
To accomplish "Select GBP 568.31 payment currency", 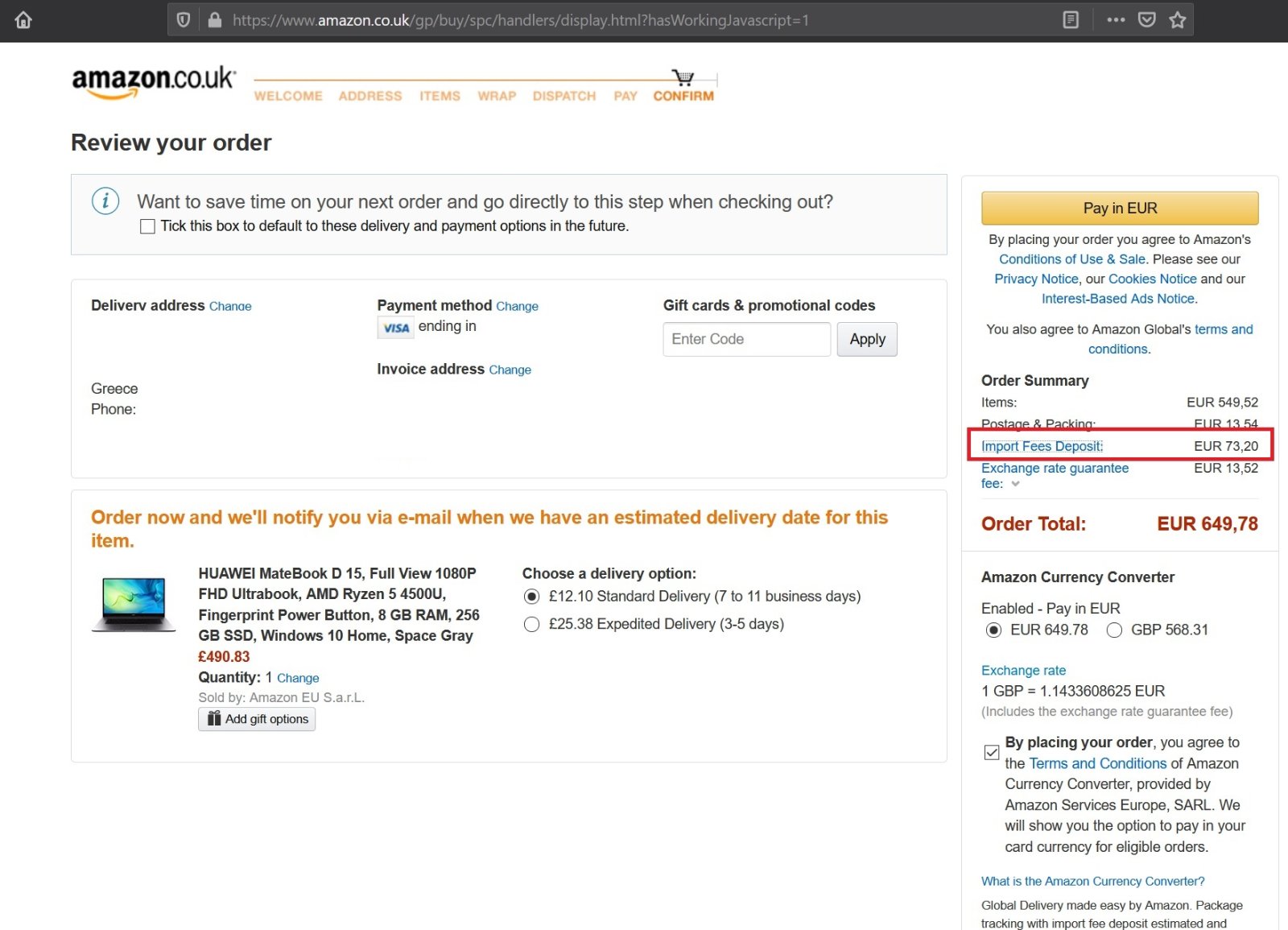I will point(1114,630).
